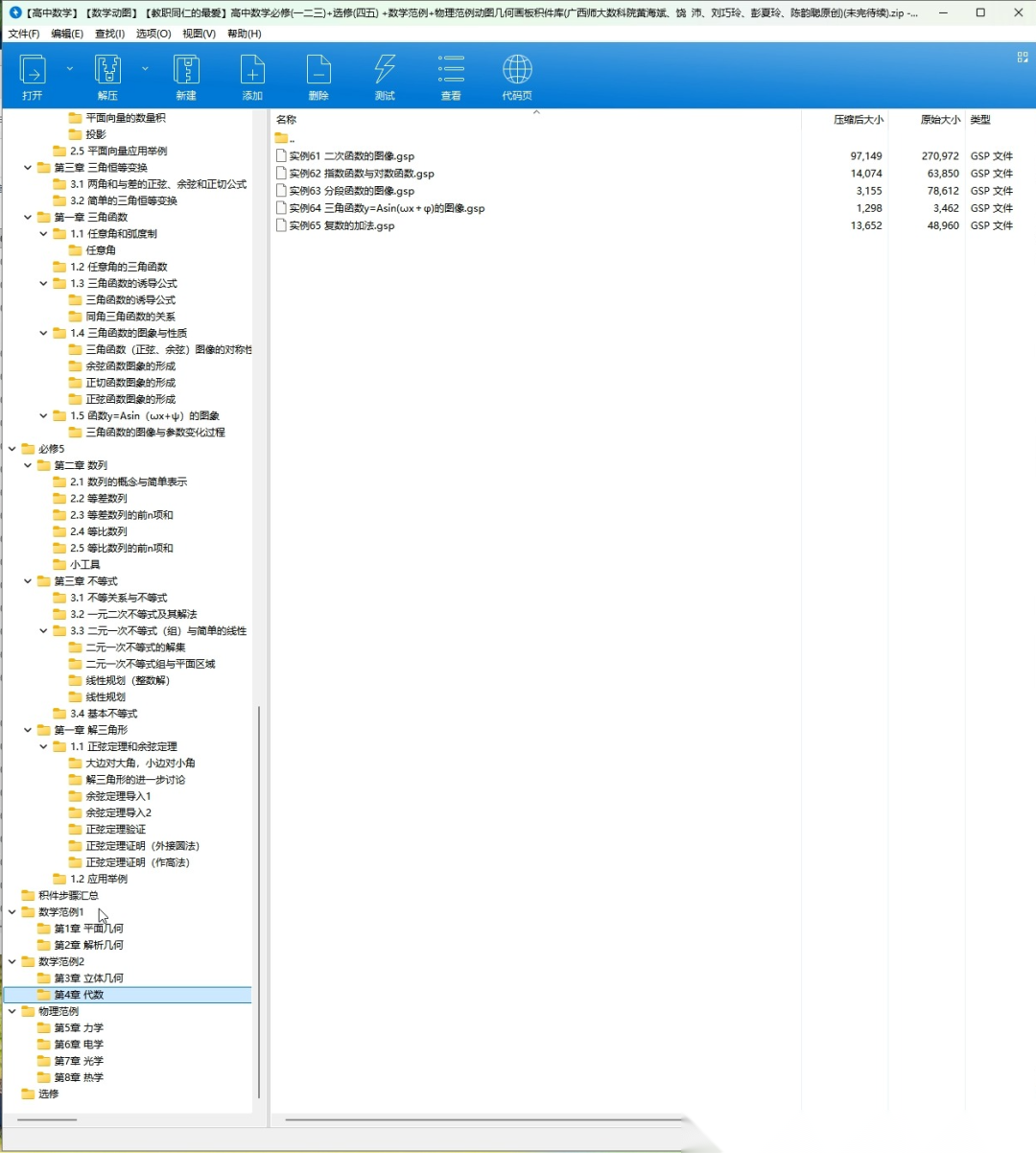
Task: Open the dropdown arrow next to 解压
Action: click(x=145, y=69)
